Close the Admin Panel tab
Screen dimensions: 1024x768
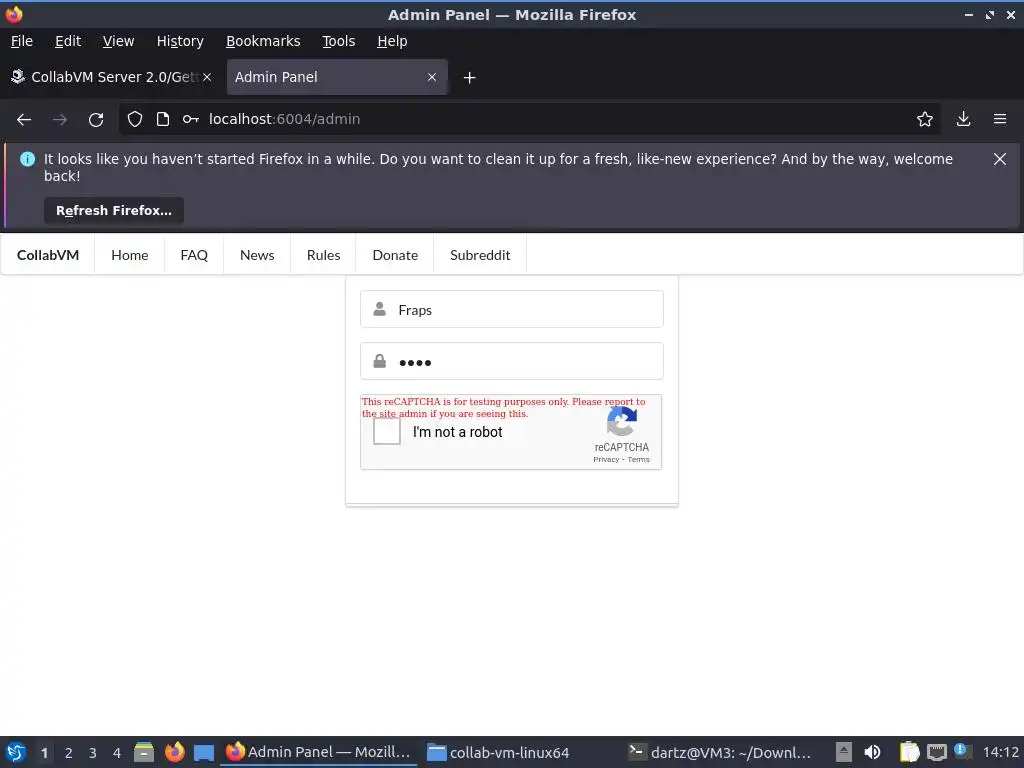click(x=432, y=77)
